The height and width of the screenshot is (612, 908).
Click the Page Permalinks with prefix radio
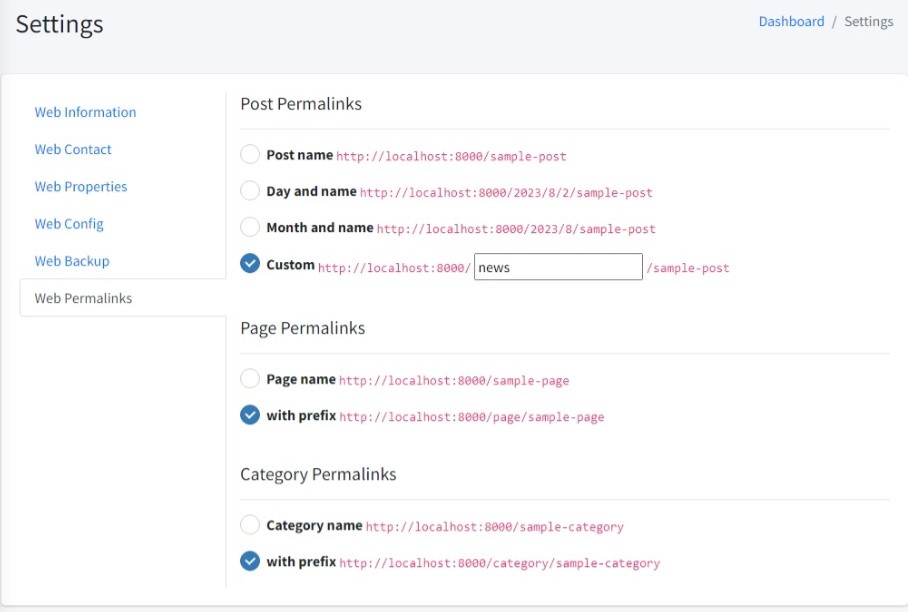pyautogui.click(x=250, y=415)
